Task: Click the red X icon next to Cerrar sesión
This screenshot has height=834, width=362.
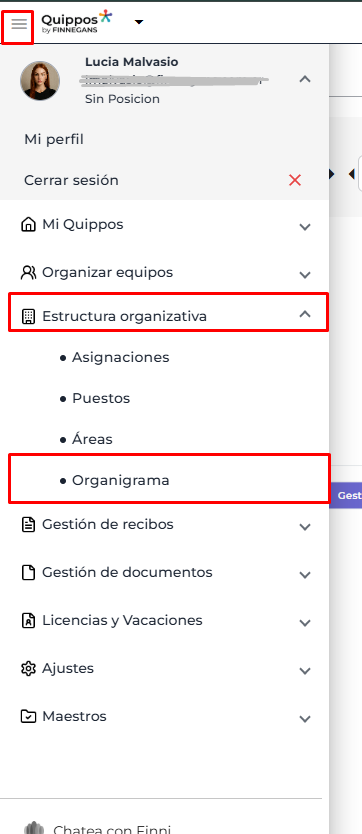Action: 295,180
